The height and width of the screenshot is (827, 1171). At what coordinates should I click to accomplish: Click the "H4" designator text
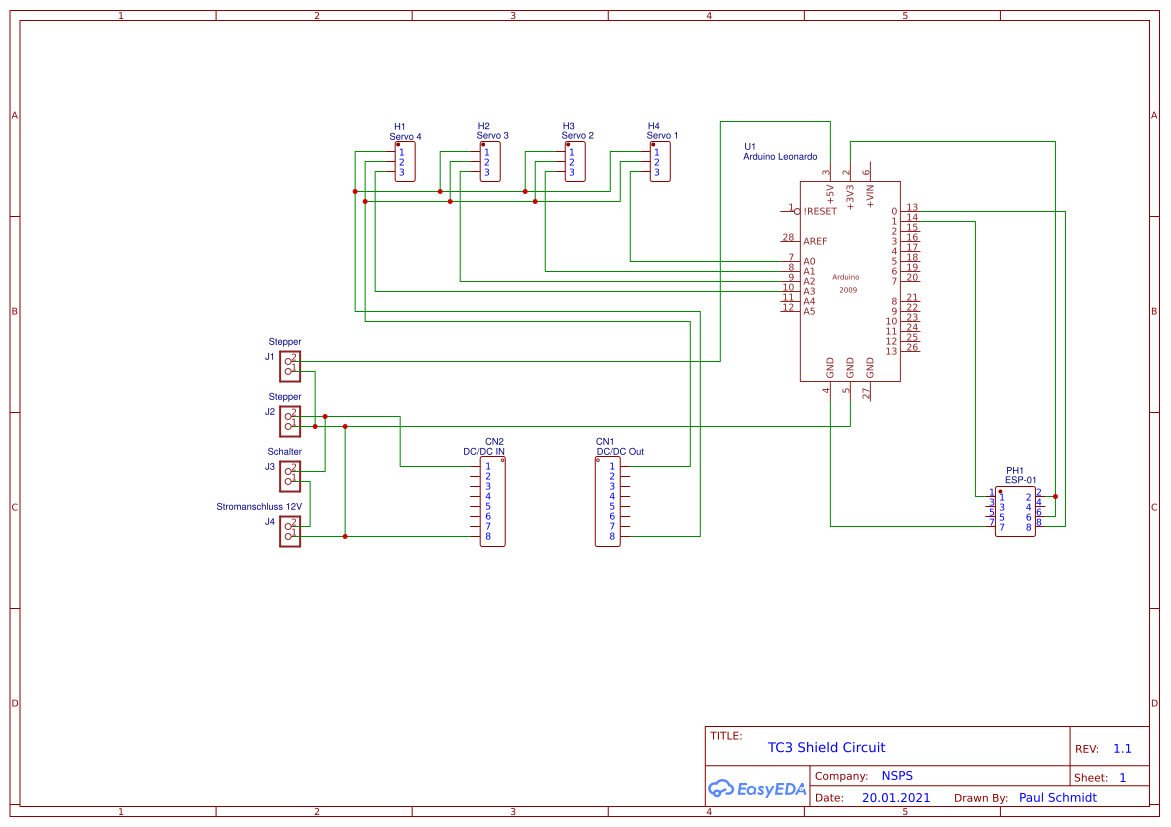653,126
